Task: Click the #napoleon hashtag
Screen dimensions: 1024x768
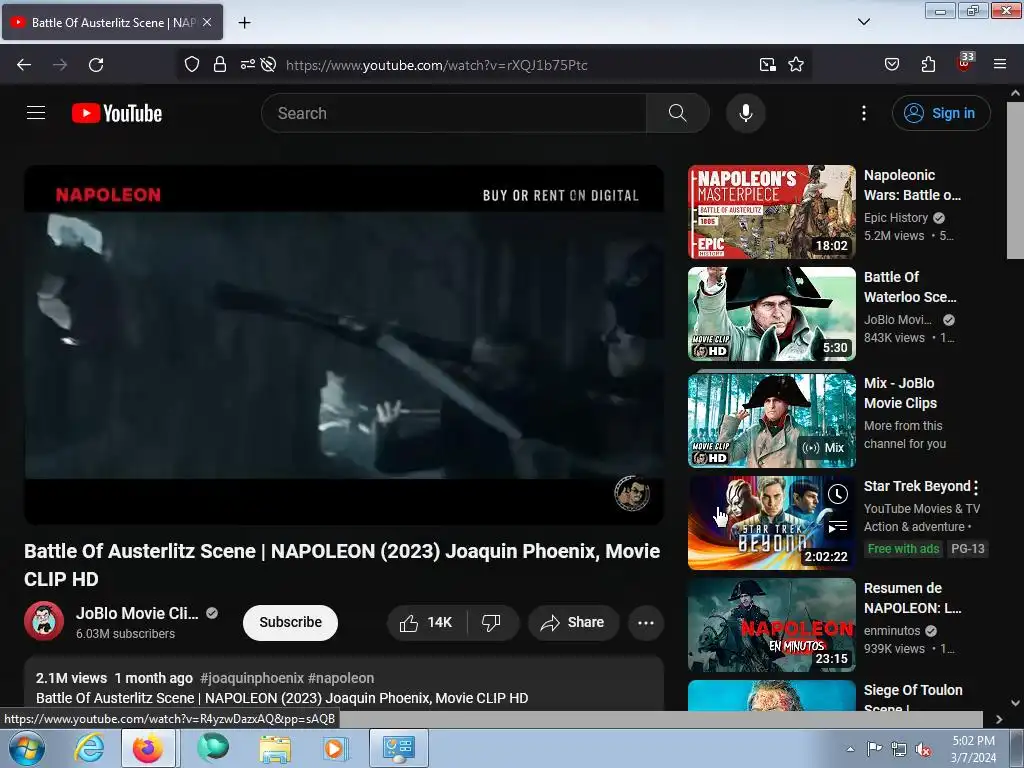Action: click(x=341, y=678)
